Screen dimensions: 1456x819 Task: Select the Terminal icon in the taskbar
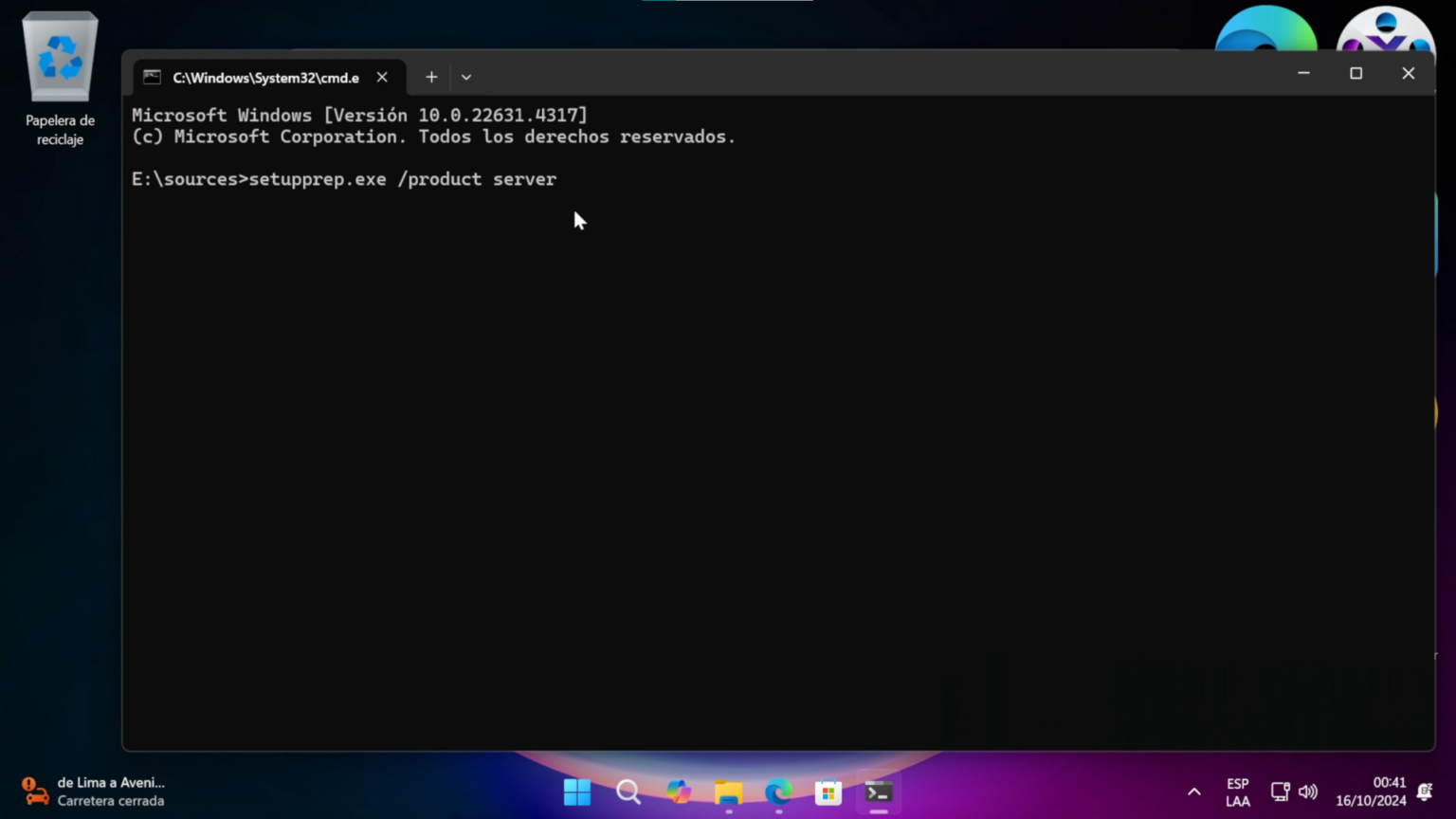click(877, 792)
